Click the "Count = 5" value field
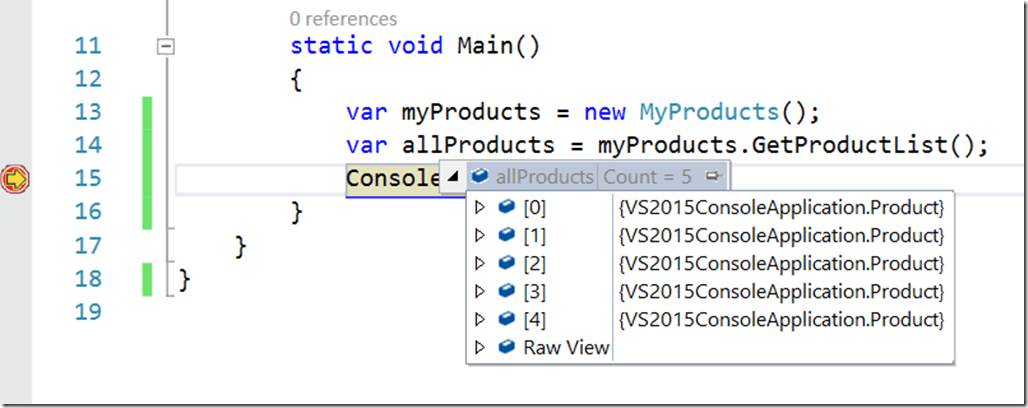 646,177
